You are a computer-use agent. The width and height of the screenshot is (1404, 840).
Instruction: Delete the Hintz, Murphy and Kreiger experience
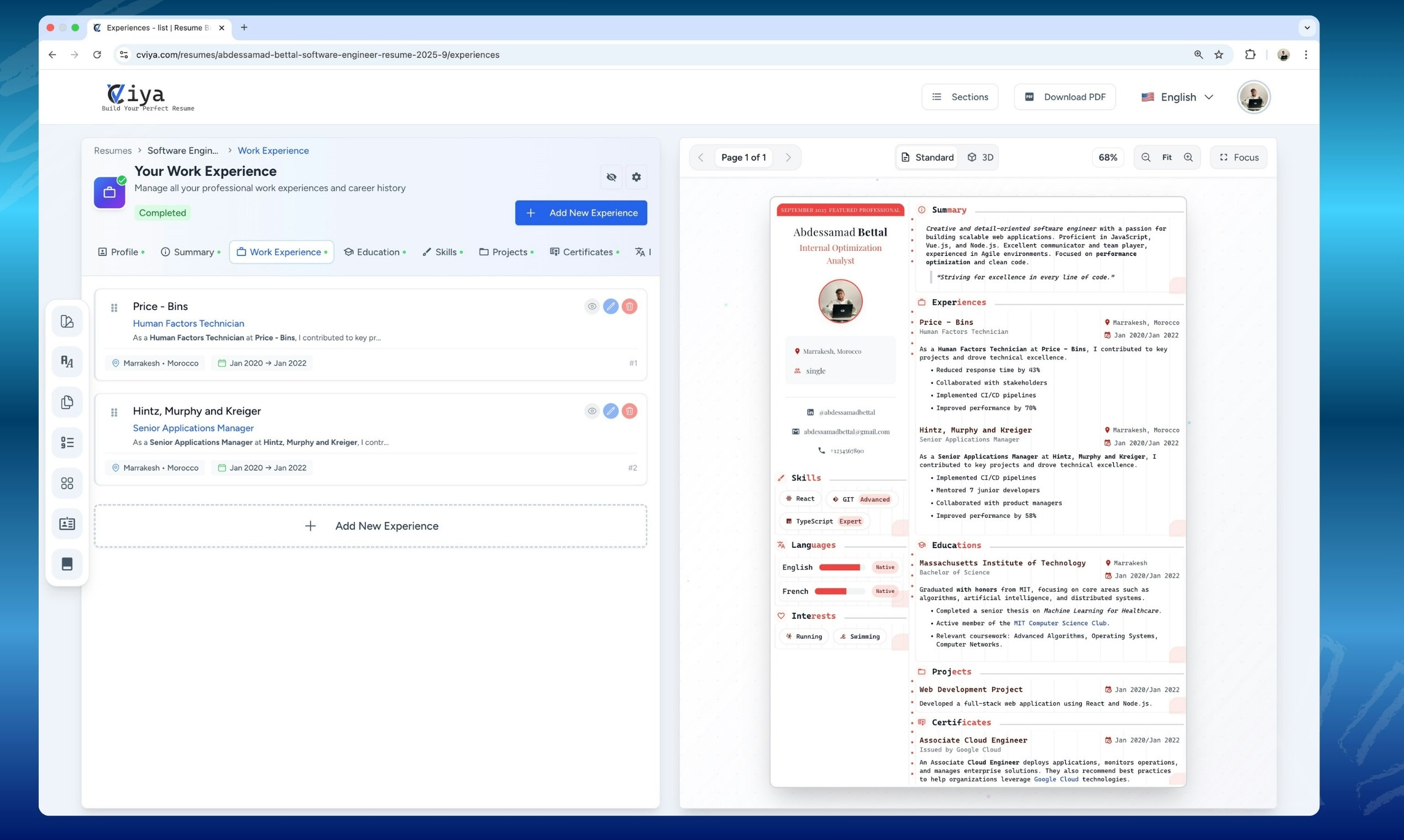point(629,411)
